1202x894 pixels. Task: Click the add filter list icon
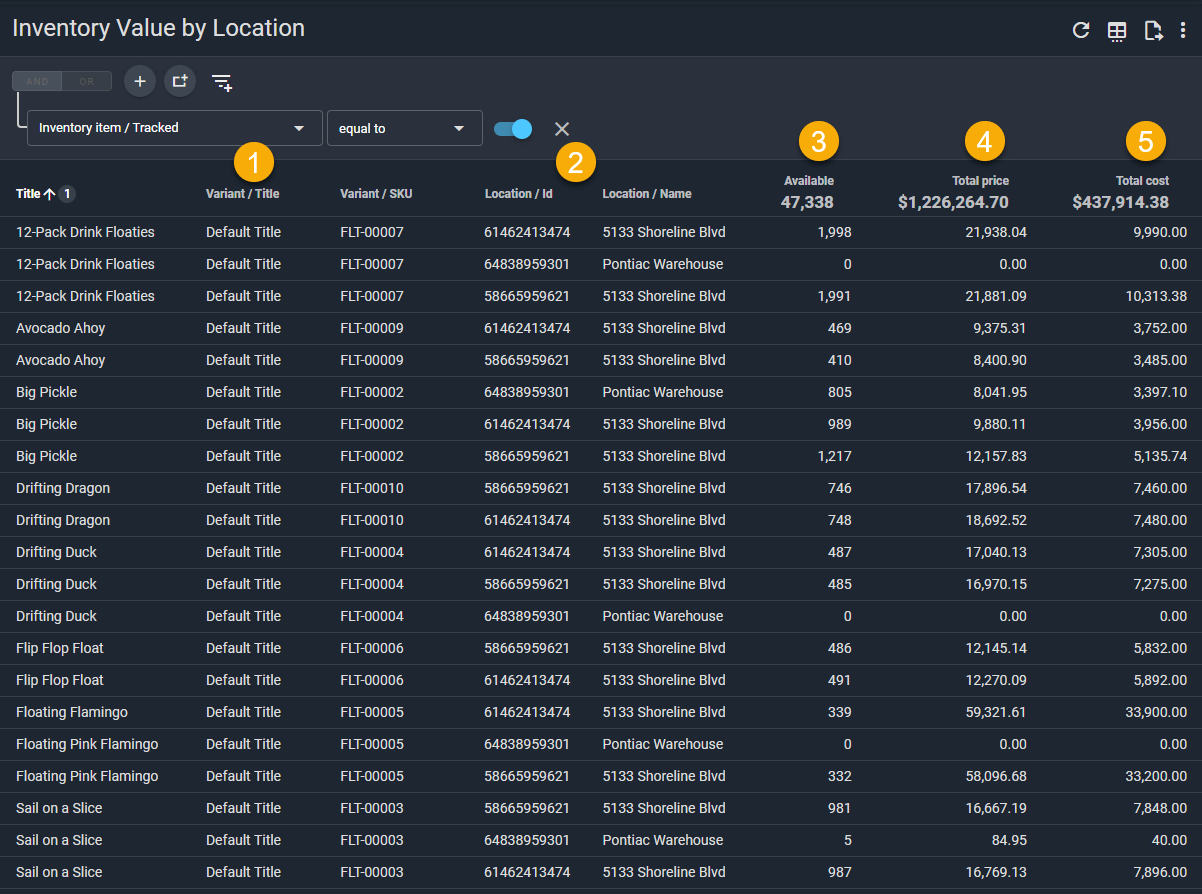[x=222, y=82]
